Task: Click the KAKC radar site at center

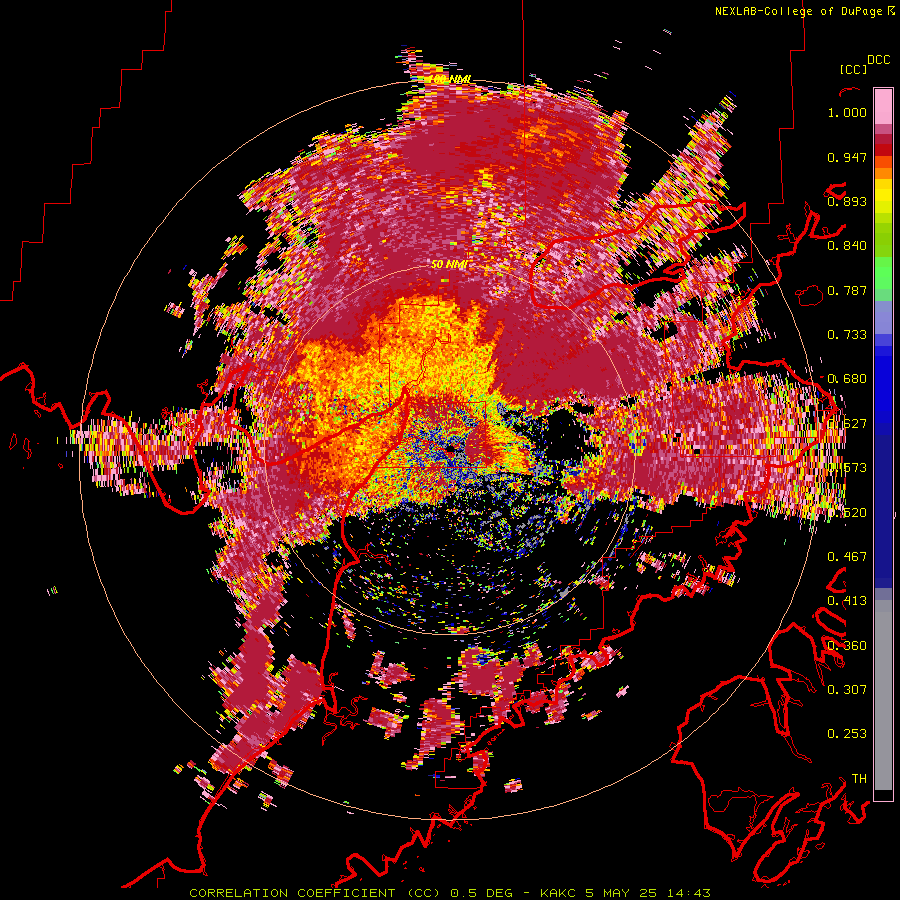Action: 451,450
